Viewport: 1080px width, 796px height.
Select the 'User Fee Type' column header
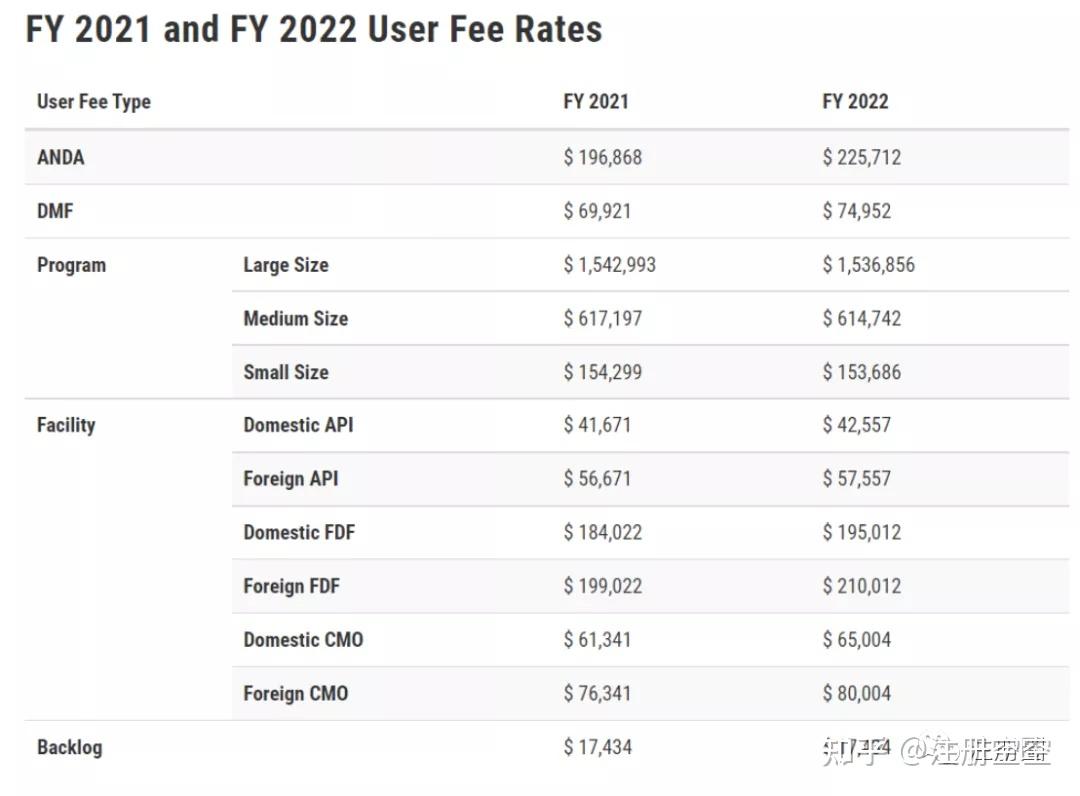click(x=94, y=101)
